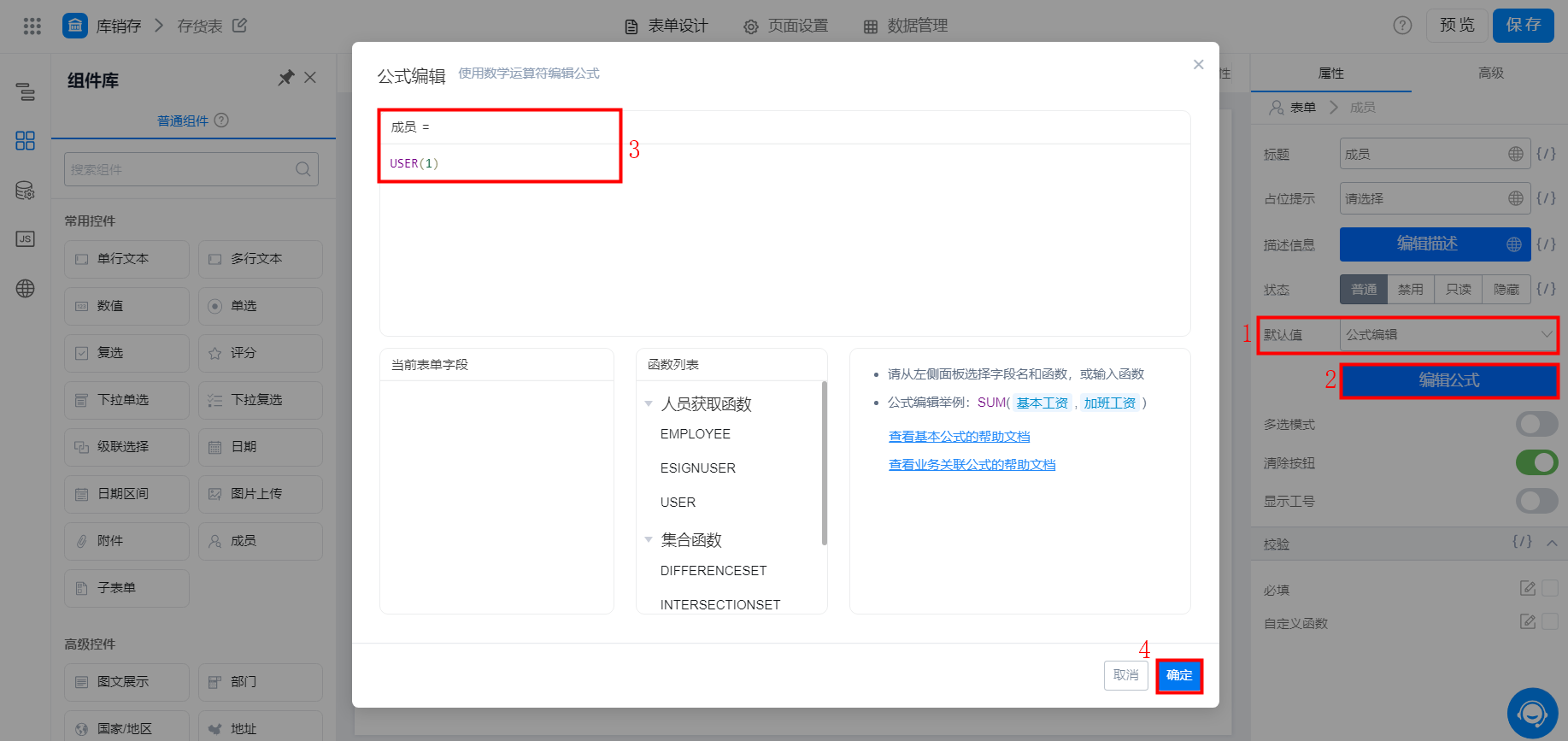Image resolution: width=1568 pixels, height=741 pixels.
Task: Click the globe icon in 占位提示 field
Action: pyautogui.click(x=1515, y=198)
